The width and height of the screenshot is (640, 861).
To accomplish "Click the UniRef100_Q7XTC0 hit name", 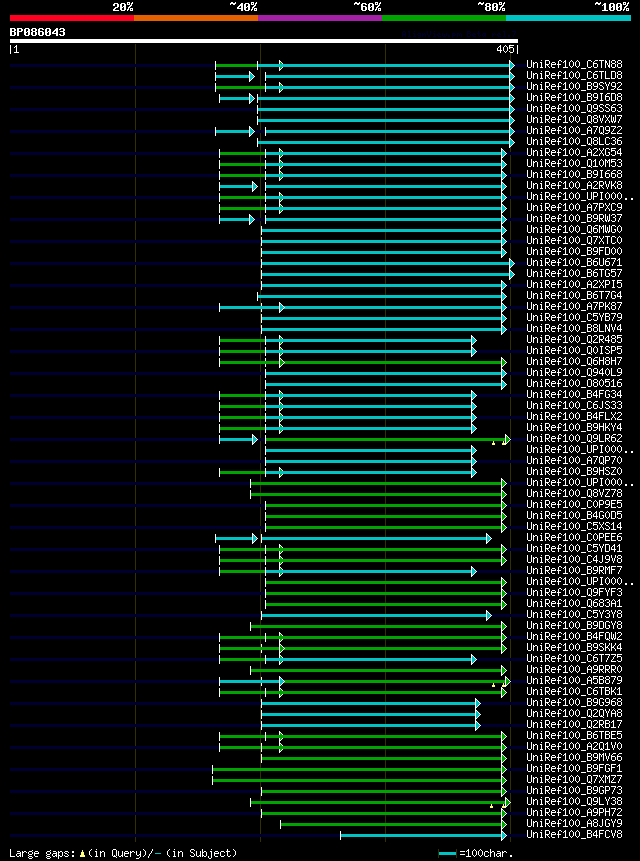I will [x=574, y=241].
